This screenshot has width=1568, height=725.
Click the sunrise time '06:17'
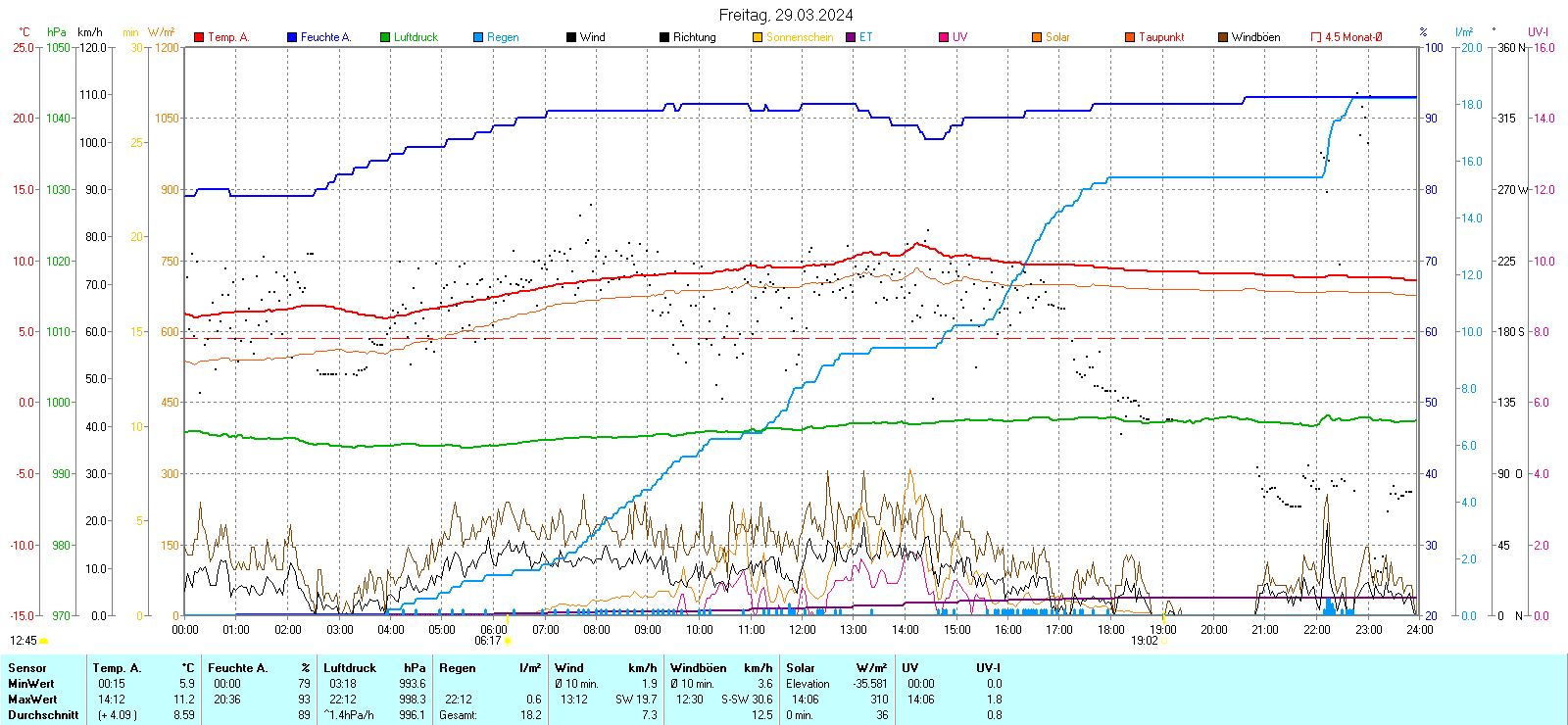[488, 641]
